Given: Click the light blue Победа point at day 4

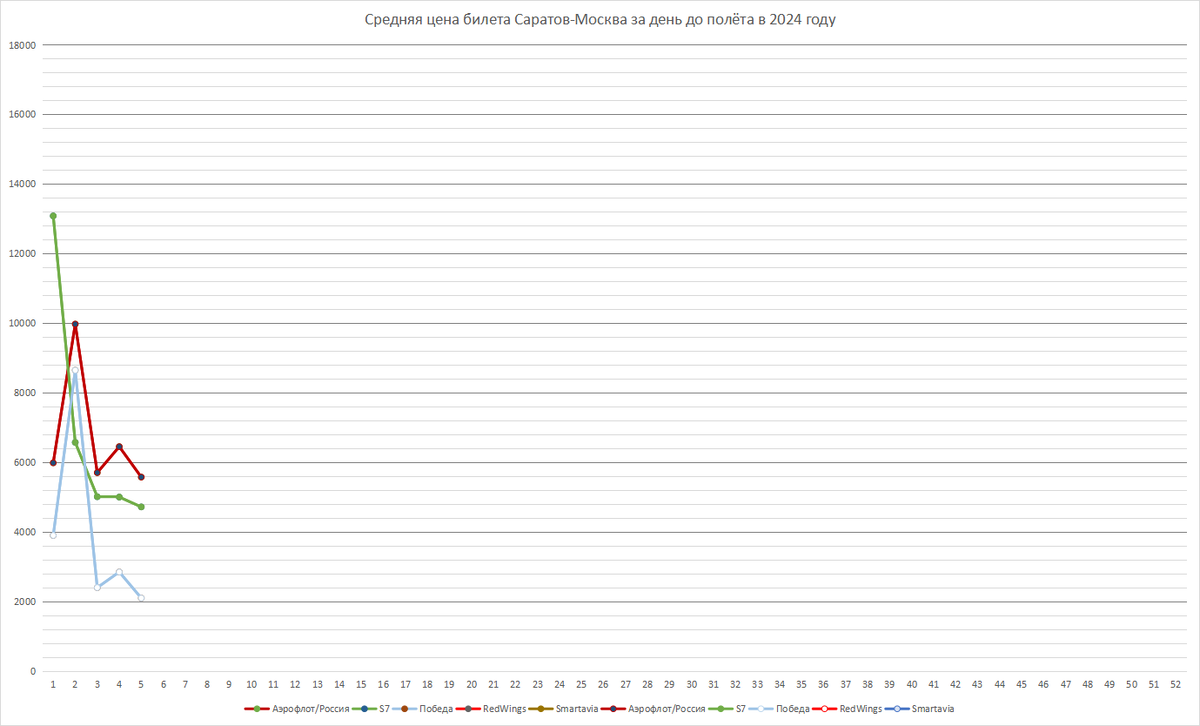Looking at the screenshot, I should tap(119, 572).
